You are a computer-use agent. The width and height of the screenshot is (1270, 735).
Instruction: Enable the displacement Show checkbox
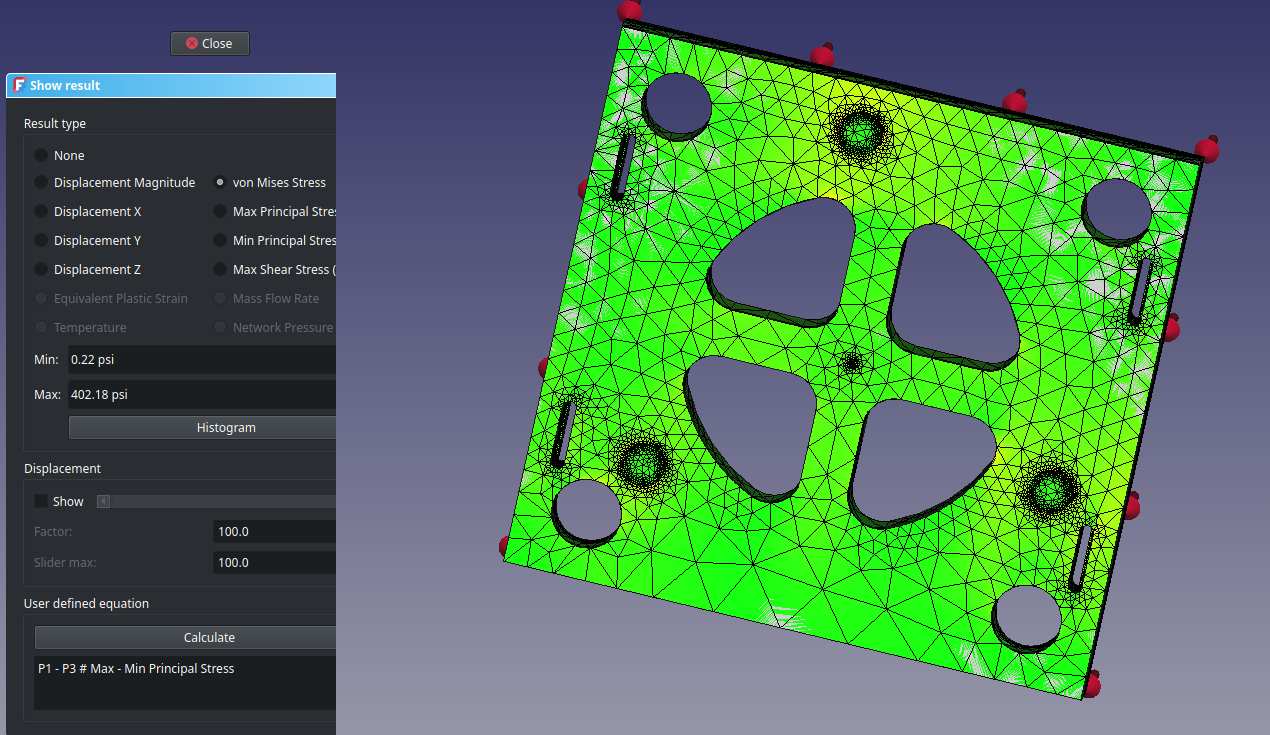[41, 502]
